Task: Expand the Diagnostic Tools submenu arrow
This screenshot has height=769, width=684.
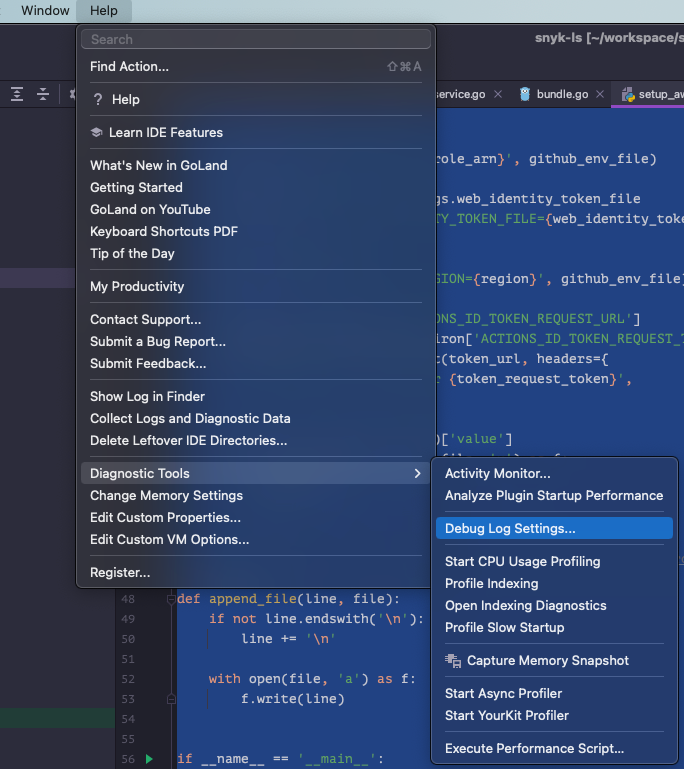Action: point(418,474)
